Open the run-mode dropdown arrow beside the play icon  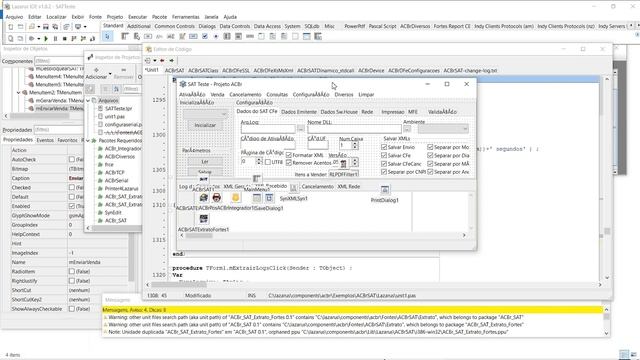tap(38, 38)
